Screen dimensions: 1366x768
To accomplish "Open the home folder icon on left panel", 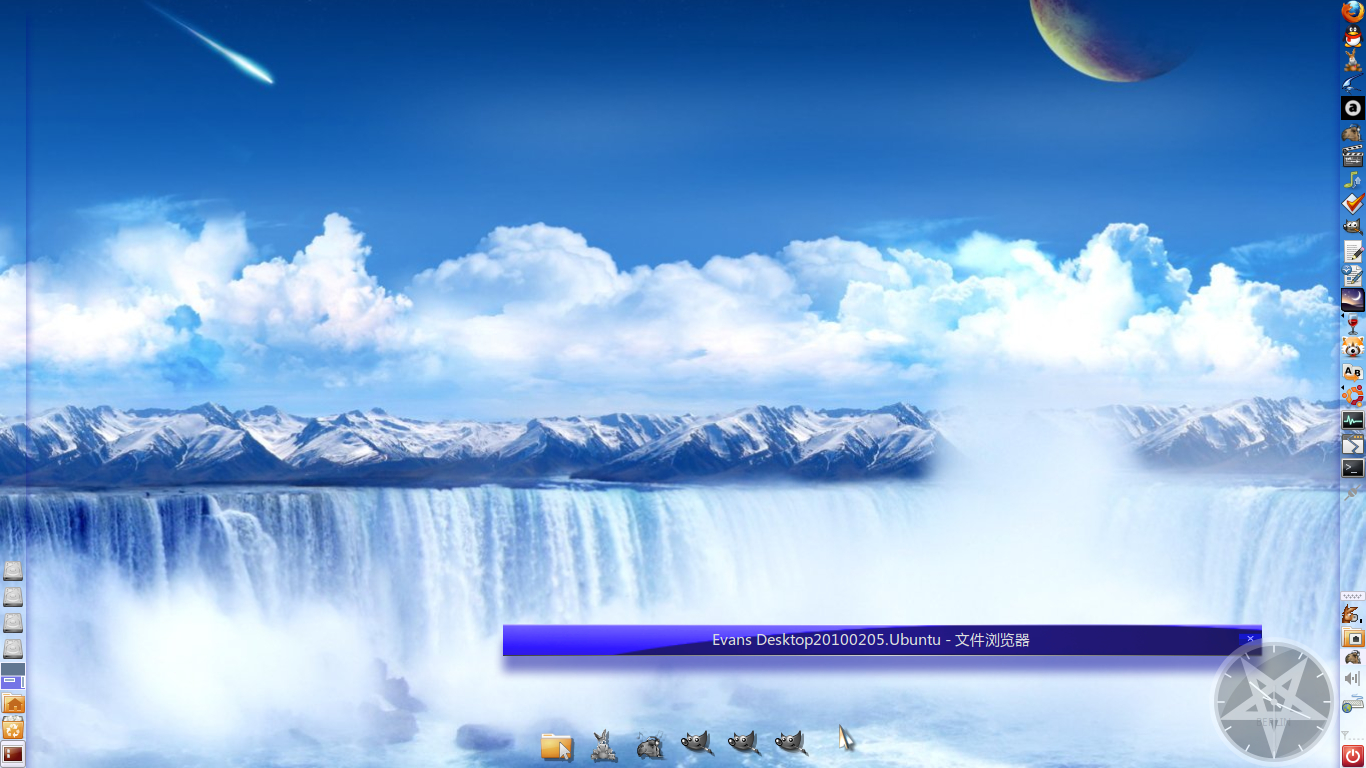I will tap(13, 704).
